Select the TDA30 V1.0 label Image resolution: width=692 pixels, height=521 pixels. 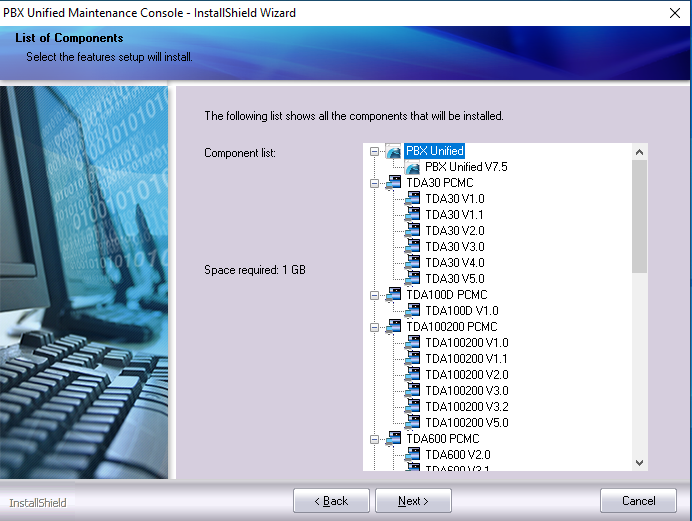click(x=455, y=199)
